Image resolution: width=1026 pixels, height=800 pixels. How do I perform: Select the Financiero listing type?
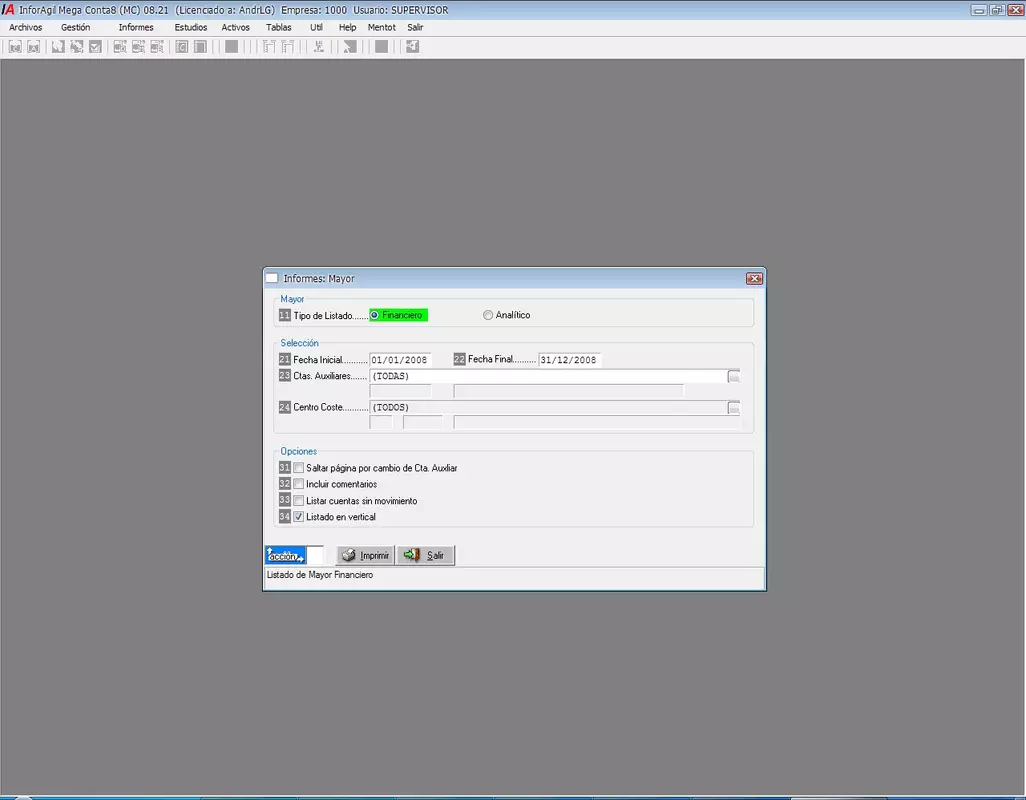(398, 315)
